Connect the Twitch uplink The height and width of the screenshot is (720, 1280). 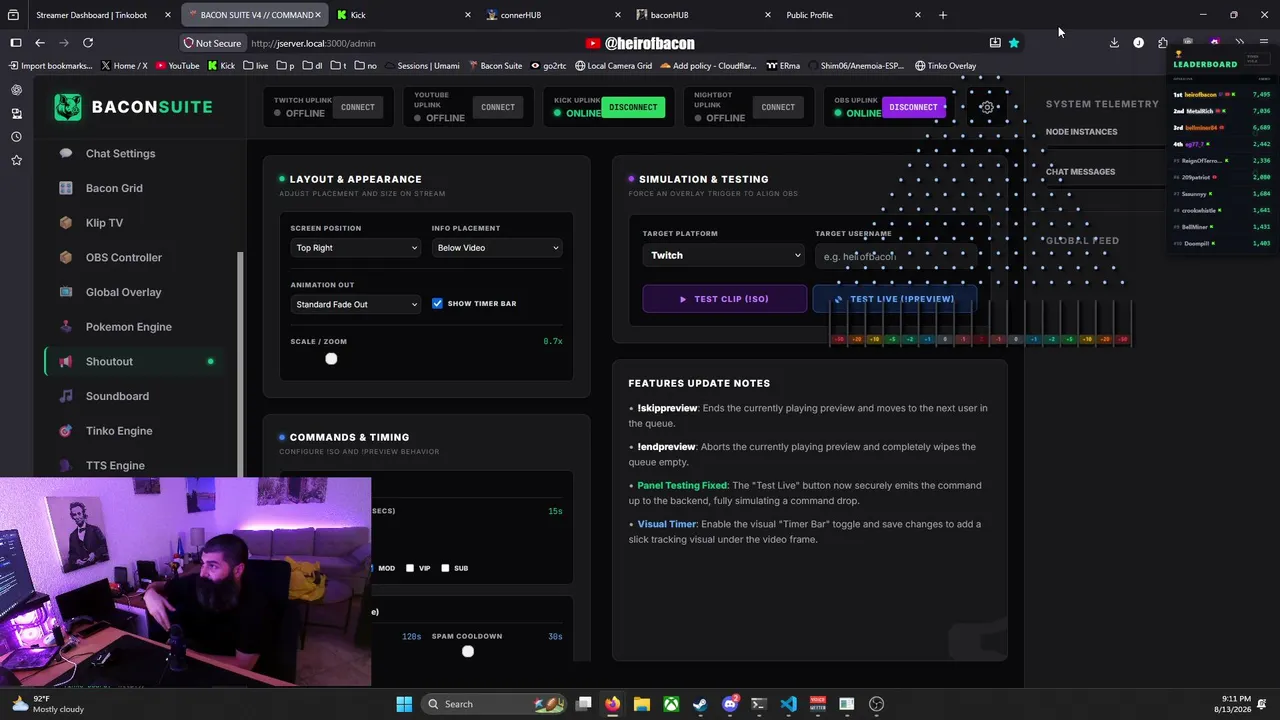click(x=357, y=107)
